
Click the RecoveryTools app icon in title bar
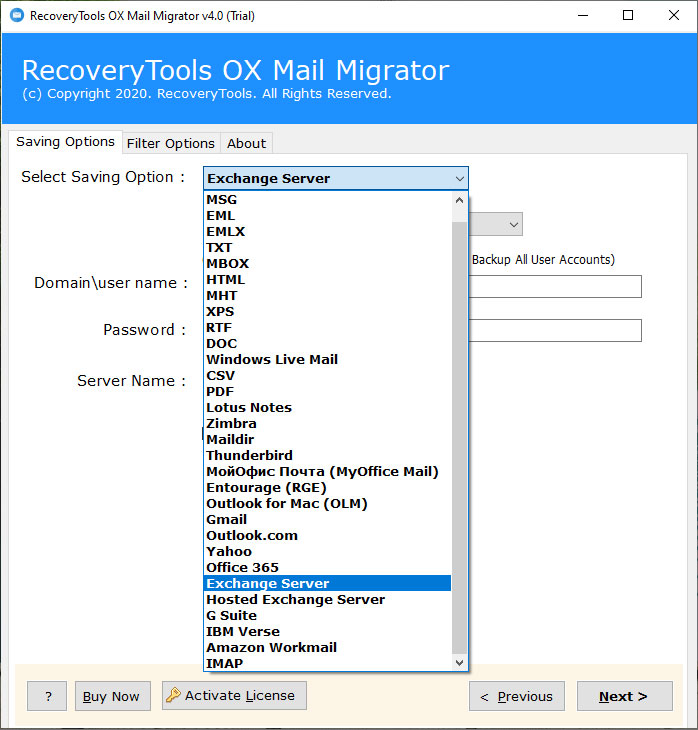(17, 15)
